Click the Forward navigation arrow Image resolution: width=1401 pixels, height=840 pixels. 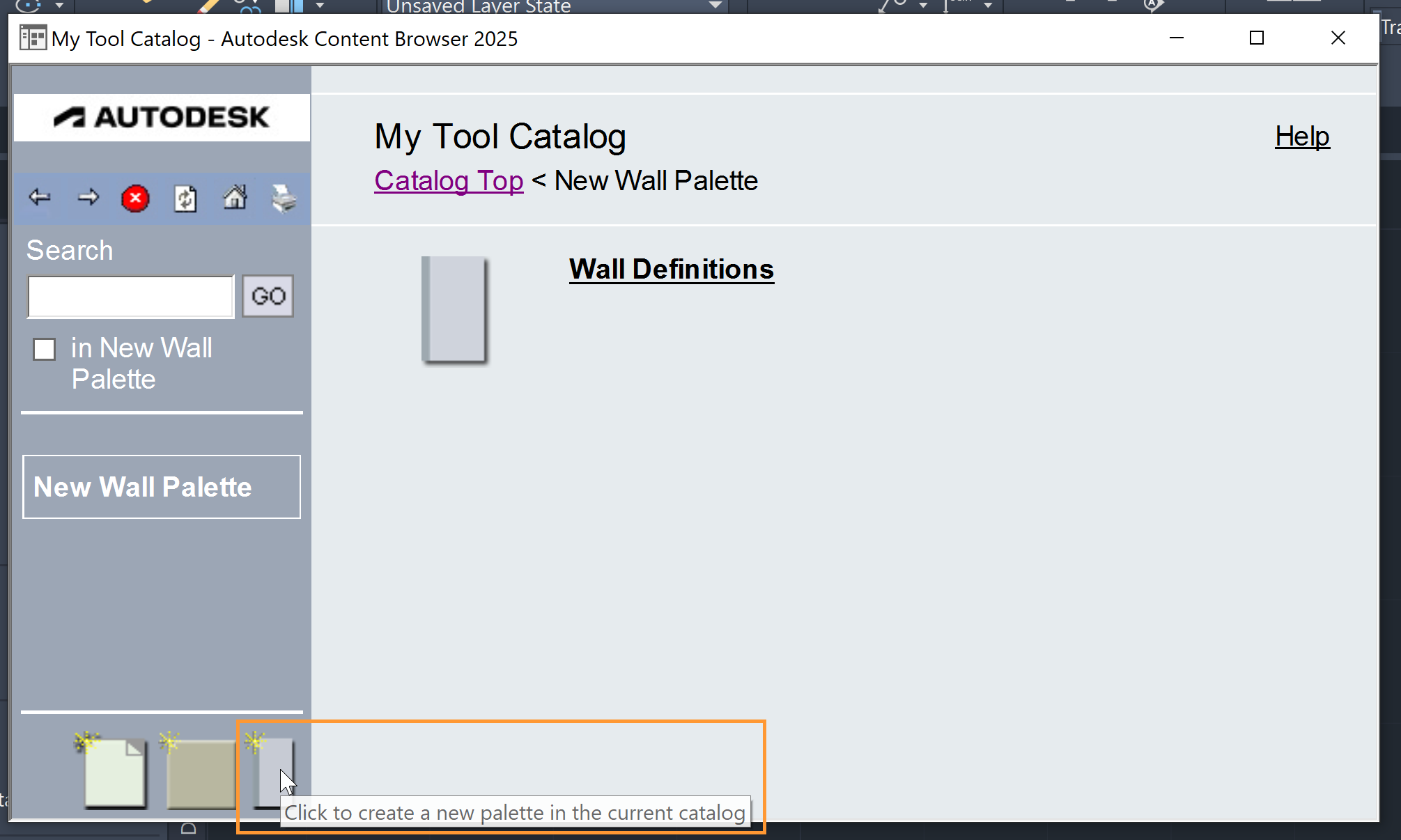pos(88,199)
